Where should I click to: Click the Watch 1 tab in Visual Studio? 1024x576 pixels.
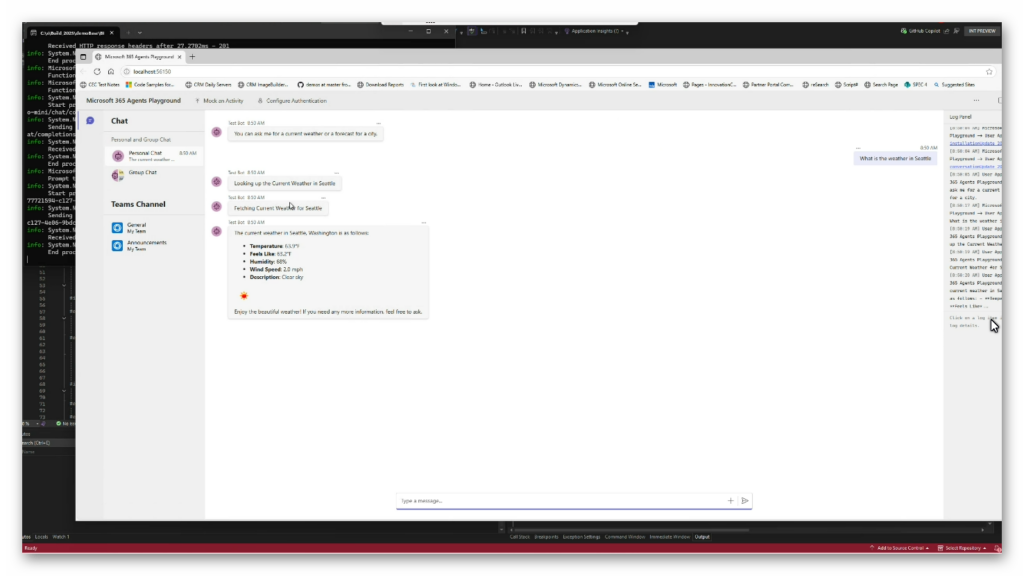point(61,537)
